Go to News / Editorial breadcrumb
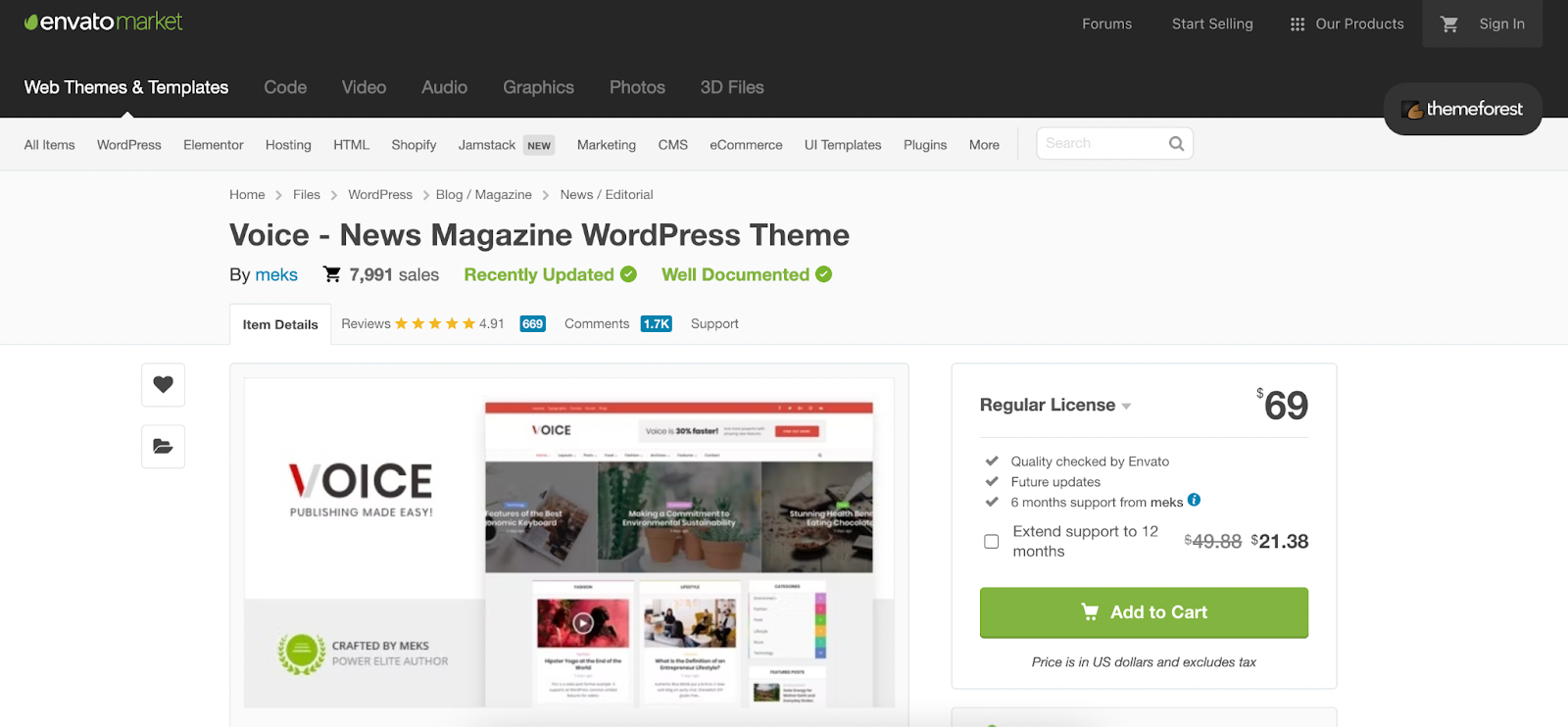This screenshot has width=1568, height=727. point(607,195)
